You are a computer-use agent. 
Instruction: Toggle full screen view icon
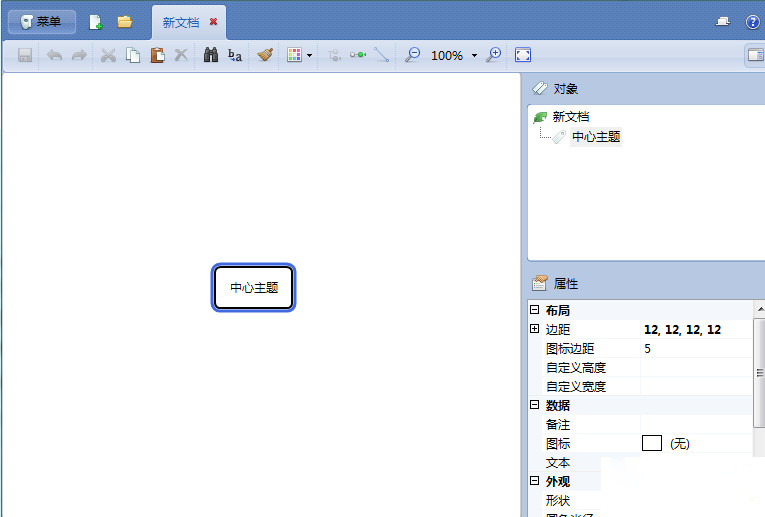(523, 55)
